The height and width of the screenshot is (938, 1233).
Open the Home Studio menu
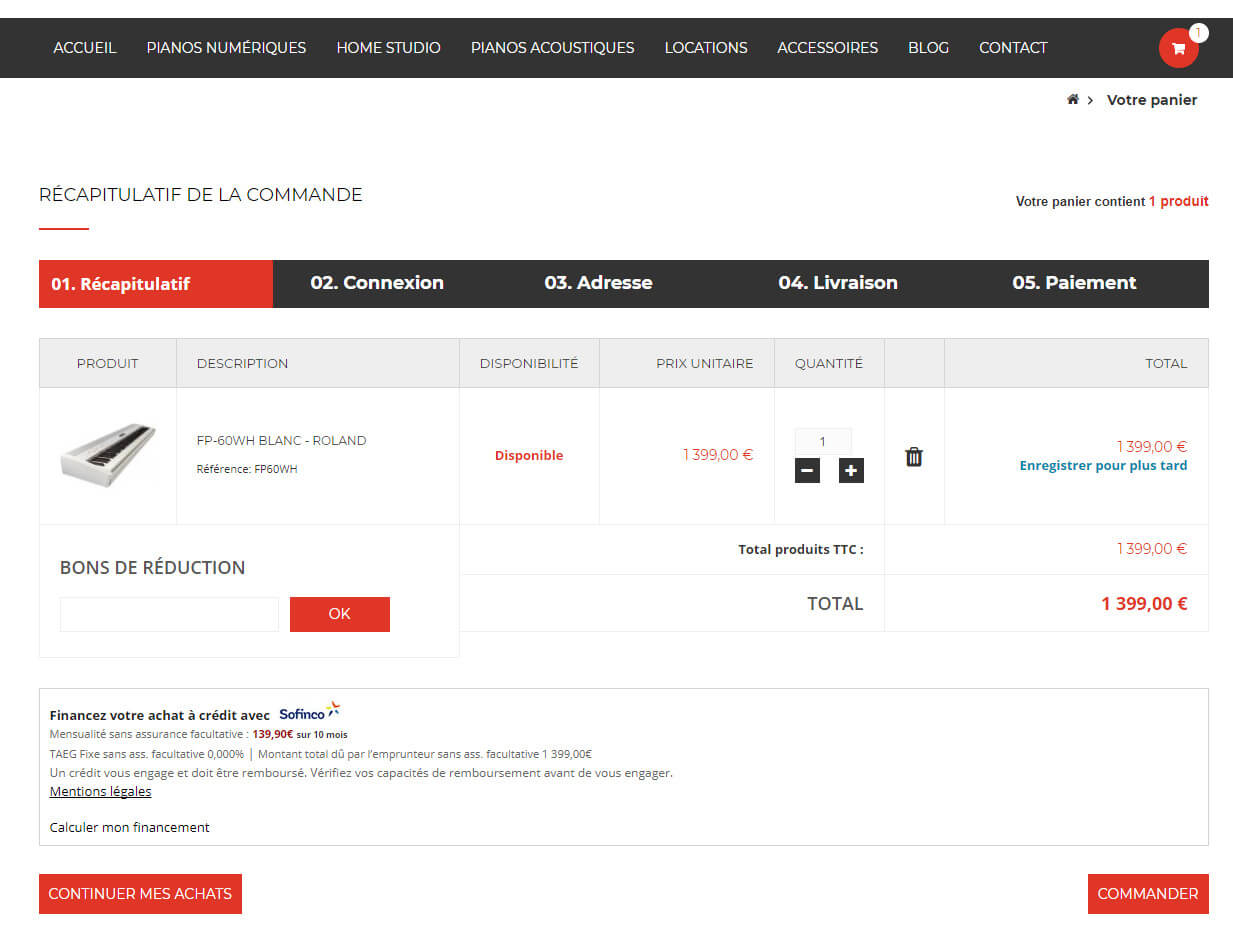[388, 48]
